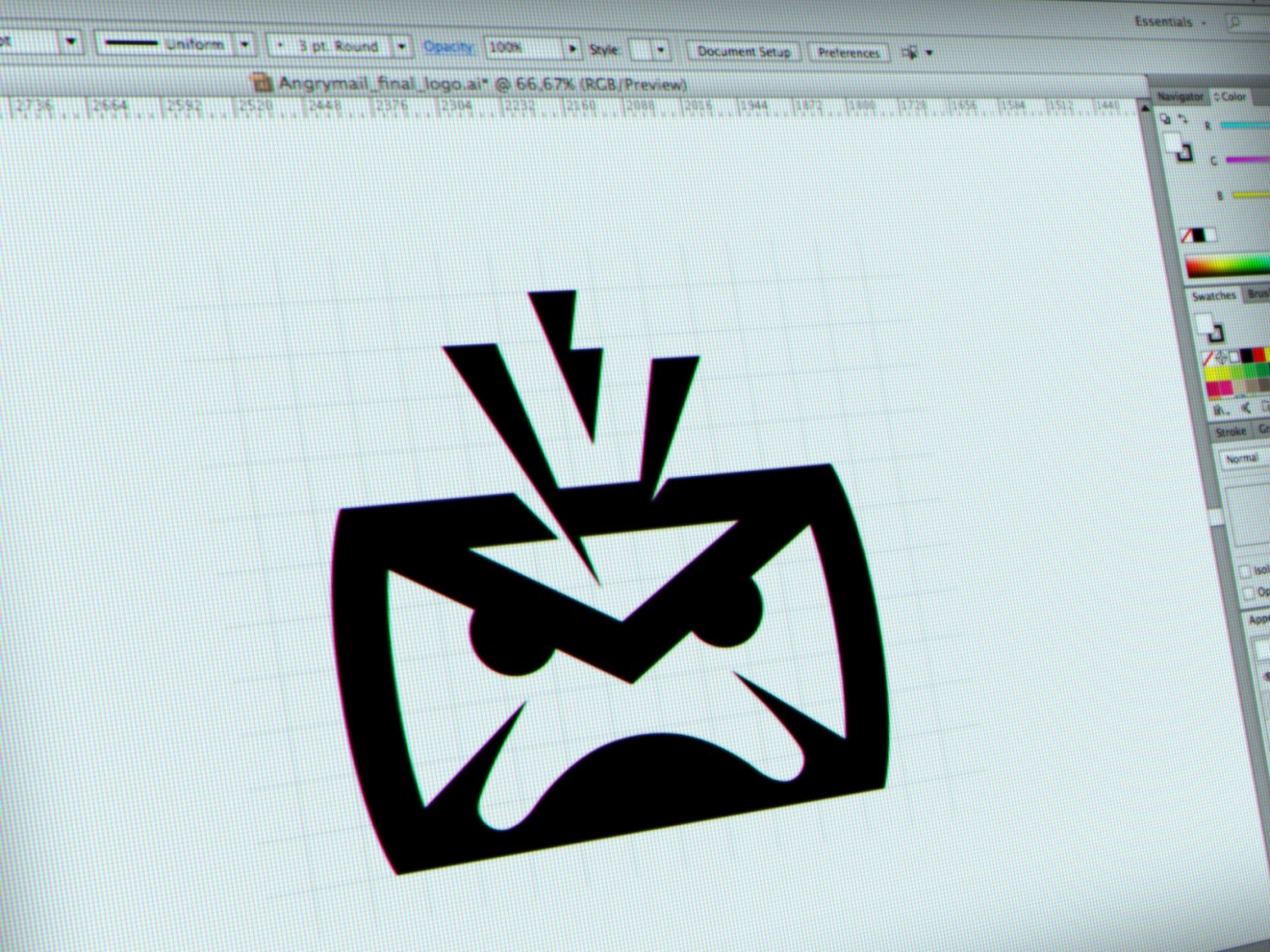The image size is (1270, 952).
Task: Pick the white box in the Color panel
Action: pyautogui.click(x=1210, y=236)
